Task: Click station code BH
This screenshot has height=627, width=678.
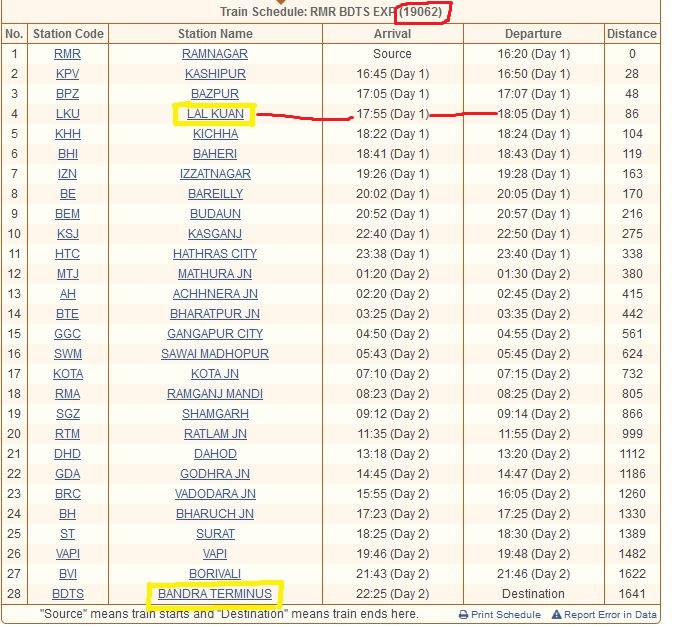Action: (67, 513)
